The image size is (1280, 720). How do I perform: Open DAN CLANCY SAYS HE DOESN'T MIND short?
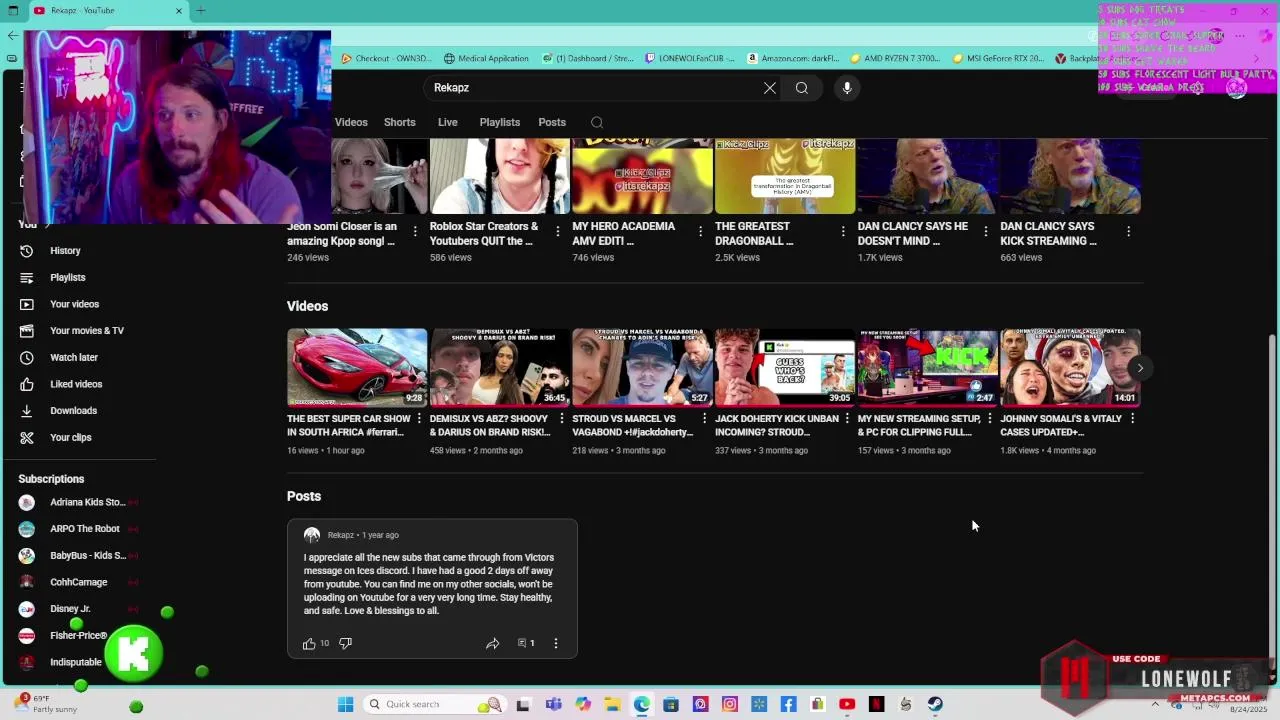927,177
